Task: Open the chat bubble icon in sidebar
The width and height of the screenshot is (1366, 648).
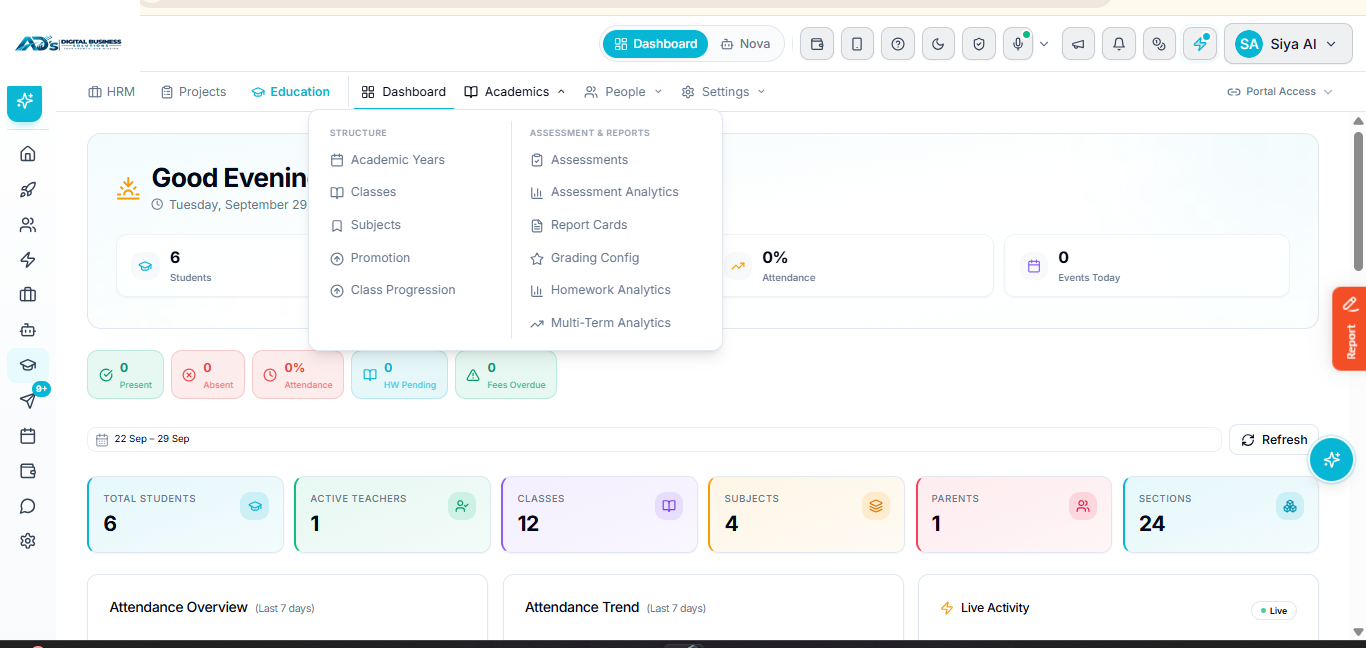Action: 28,506
